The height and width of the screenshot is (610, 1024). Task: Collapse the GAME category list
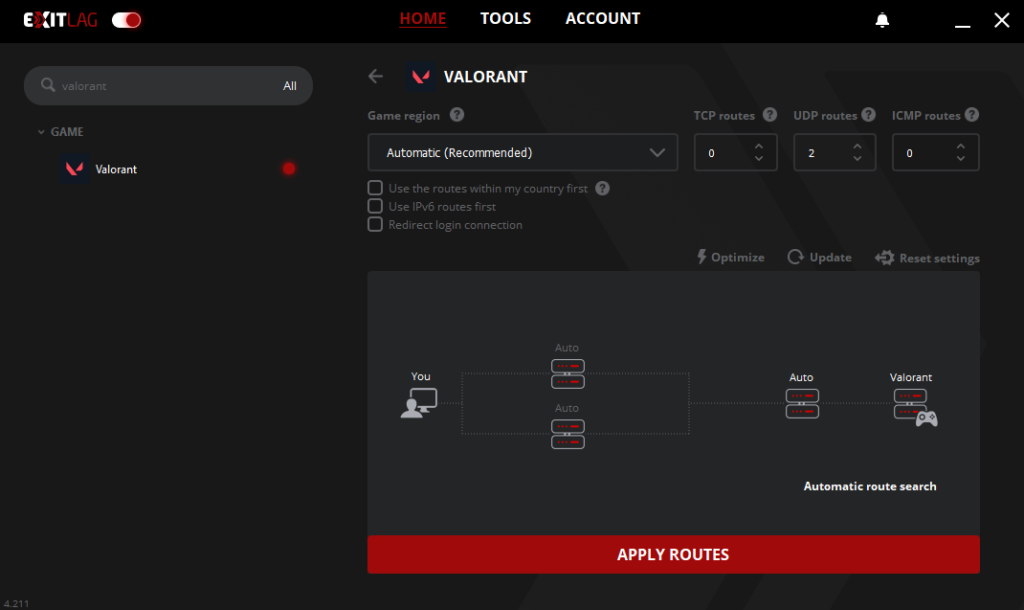point(41,132)
